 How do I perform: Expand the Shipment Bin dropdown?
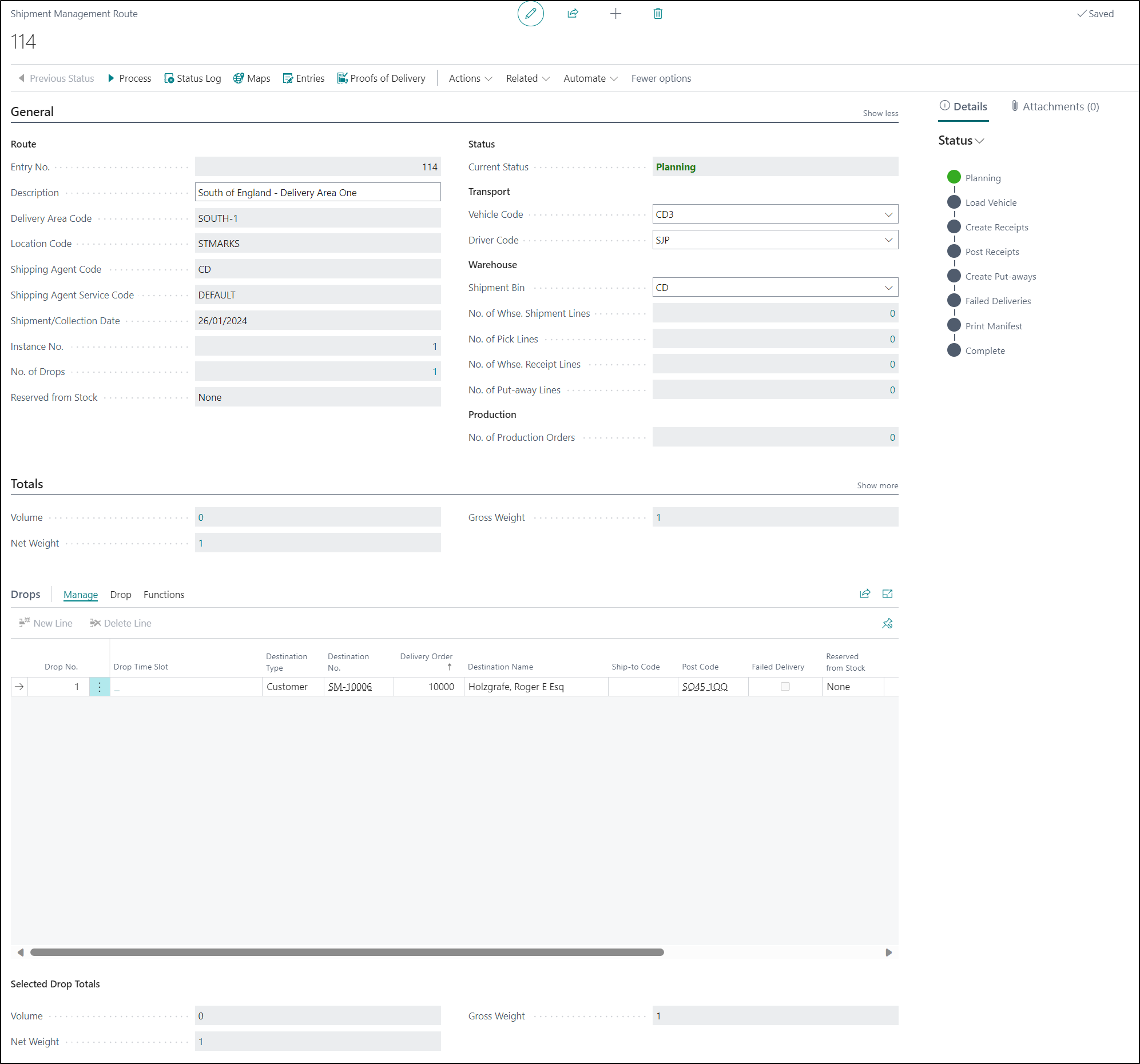pyautogui.click(x=888, y=288)
